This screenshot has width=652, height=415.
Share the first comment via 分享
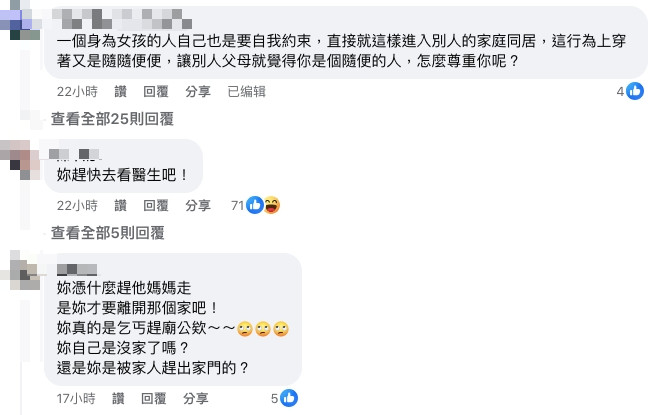point(198,91)
